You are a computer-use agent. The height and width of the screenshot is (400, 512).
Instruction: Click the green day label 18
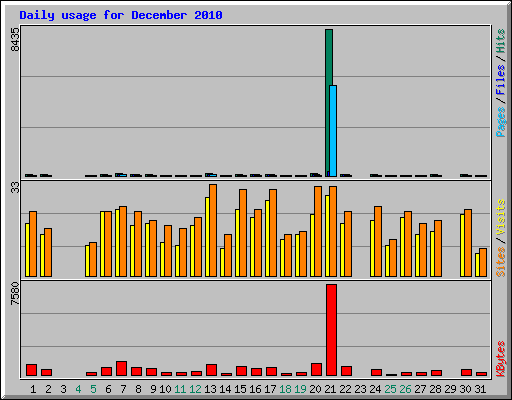click(x=285, y=389)
